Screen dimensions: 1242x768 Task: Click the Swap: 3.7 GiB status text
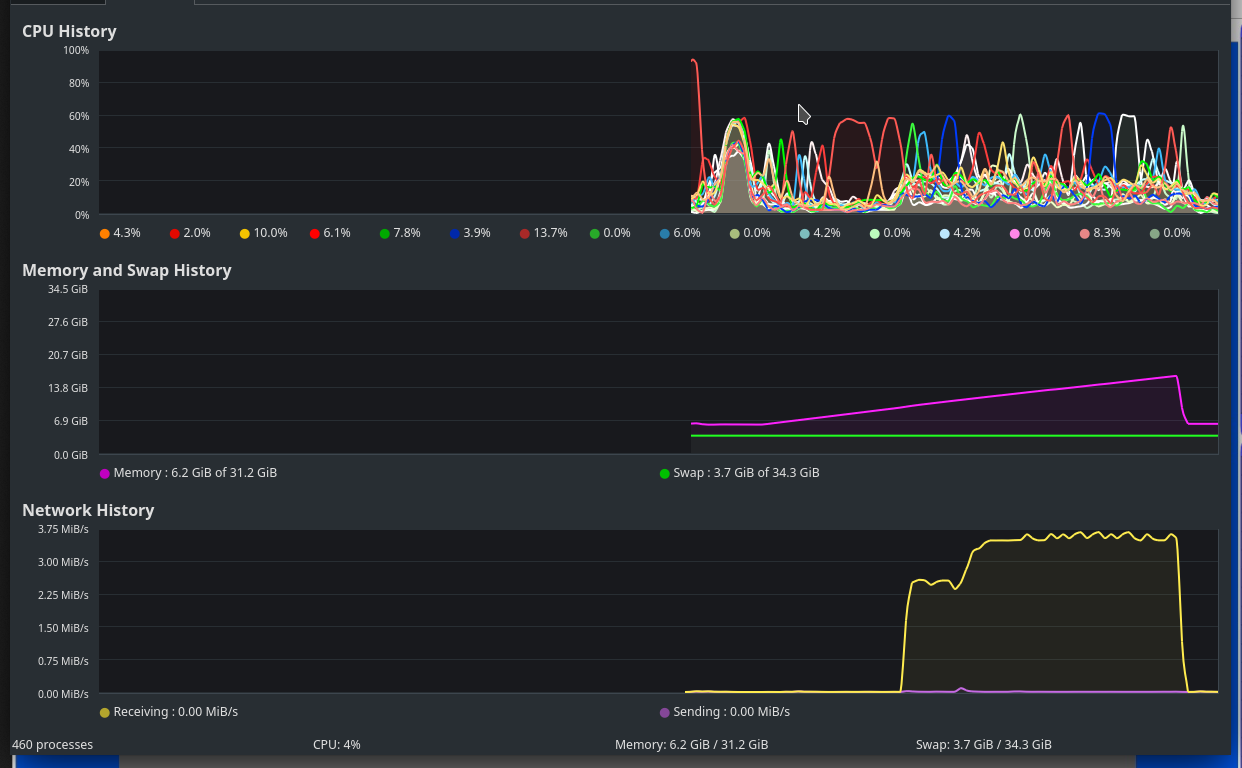pos(983,744)
